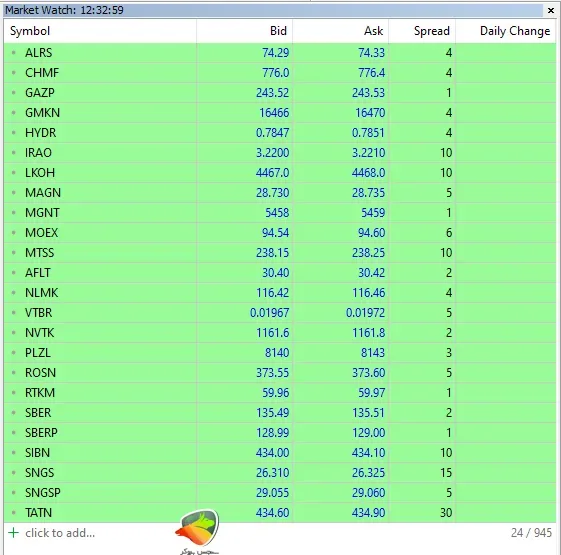The height and width of the screenshot is (555, 561).
Task: Click the green plus add-symbol icon
Action: pos(13,532)
